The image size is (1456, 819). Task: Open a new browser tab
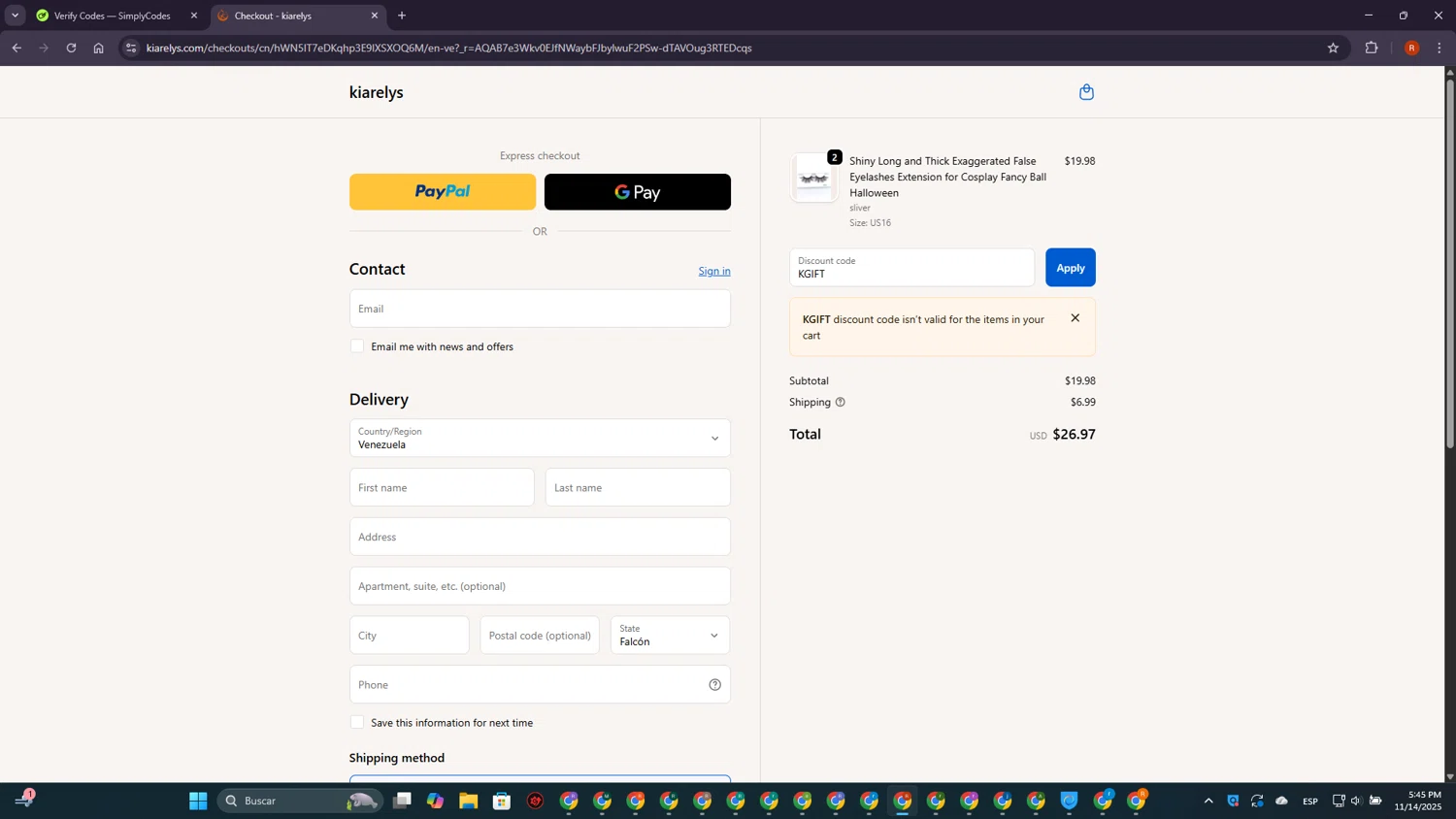click(402, 16)
